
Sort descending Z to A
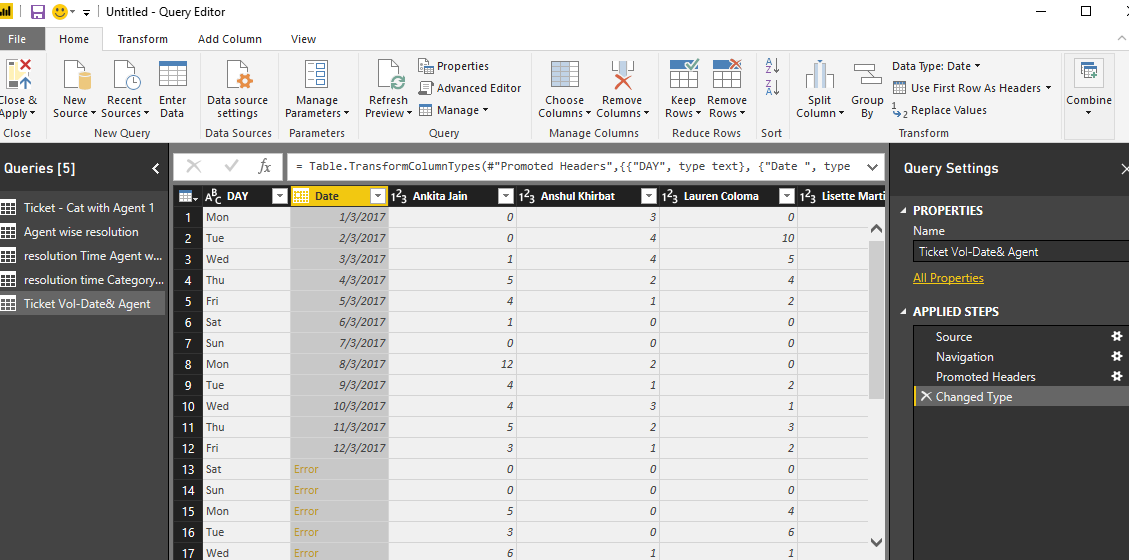[x=773, y=87]
